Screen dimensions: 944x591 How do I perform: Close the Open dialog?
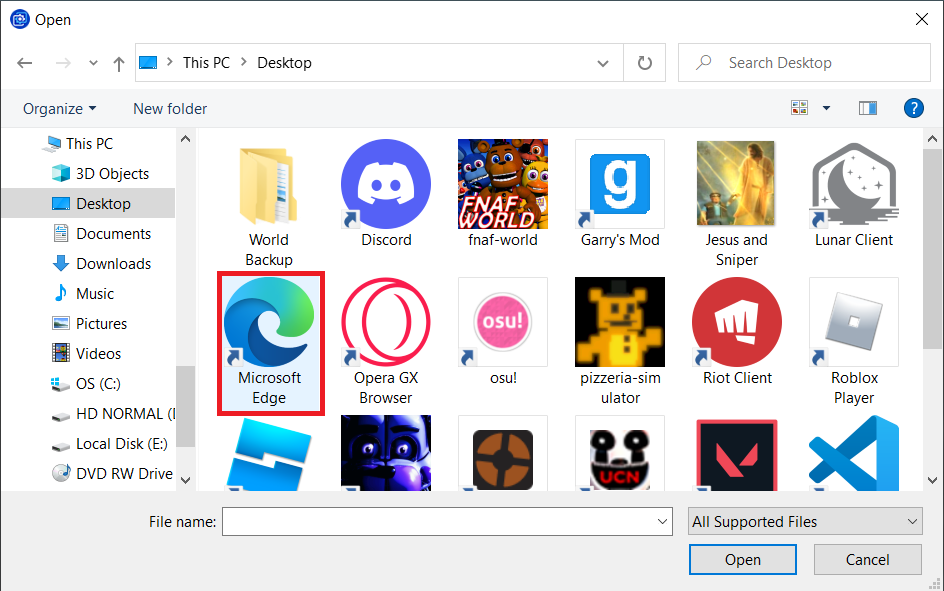click(x=921, y=19)
